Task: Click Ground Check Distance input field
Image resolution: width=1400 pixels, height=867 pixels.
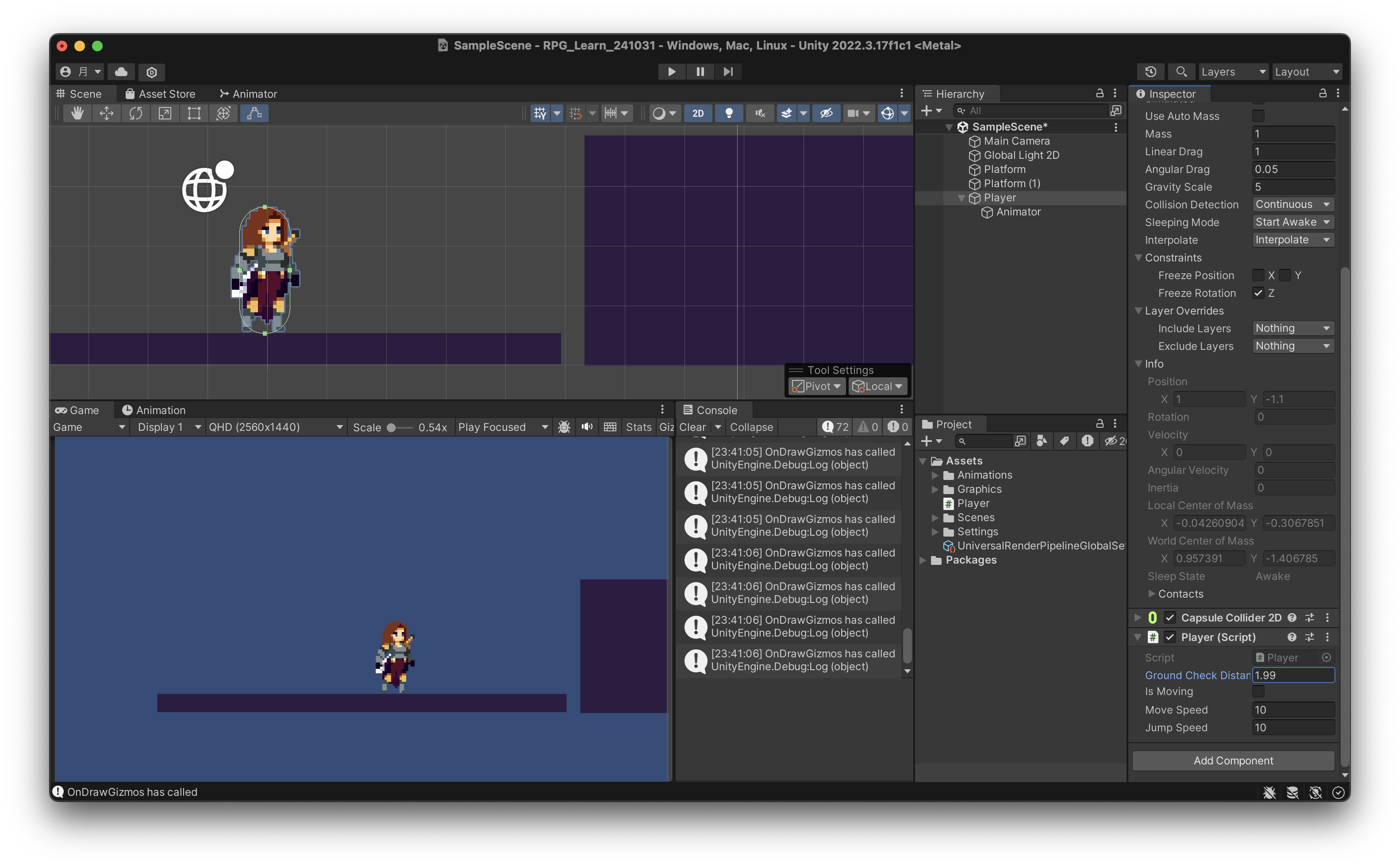Action: pos(1293,675)
